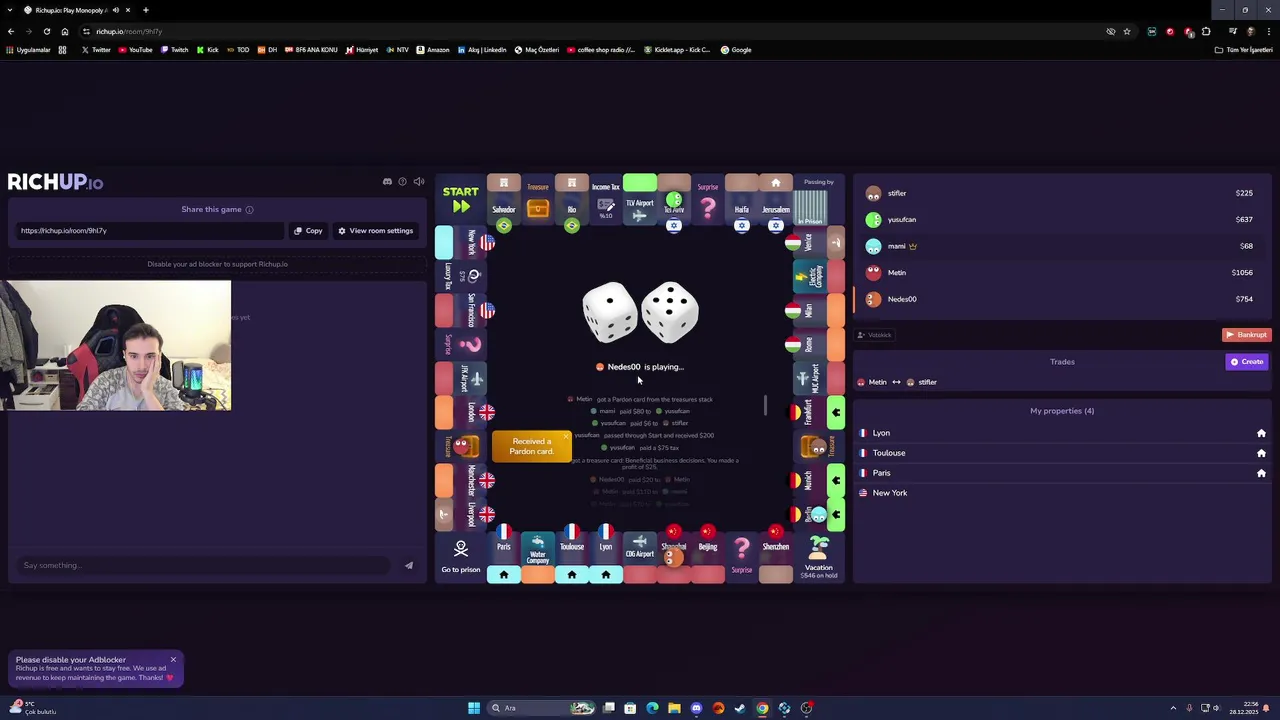
Task: Select player Nedes00 in the player list
Action: pos(1060,299)
